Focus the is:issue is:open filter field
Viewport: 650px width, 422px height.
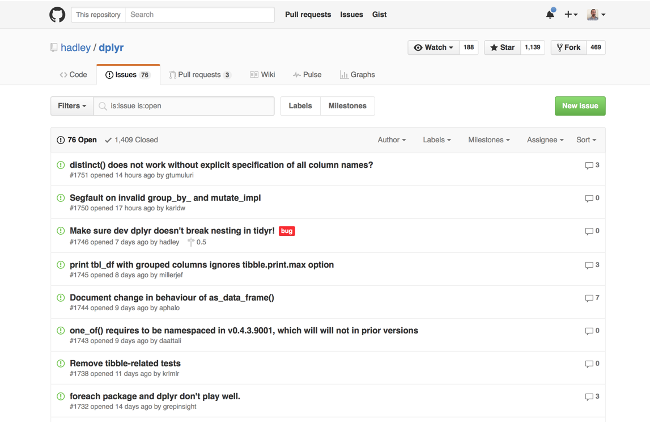[184, 106]
